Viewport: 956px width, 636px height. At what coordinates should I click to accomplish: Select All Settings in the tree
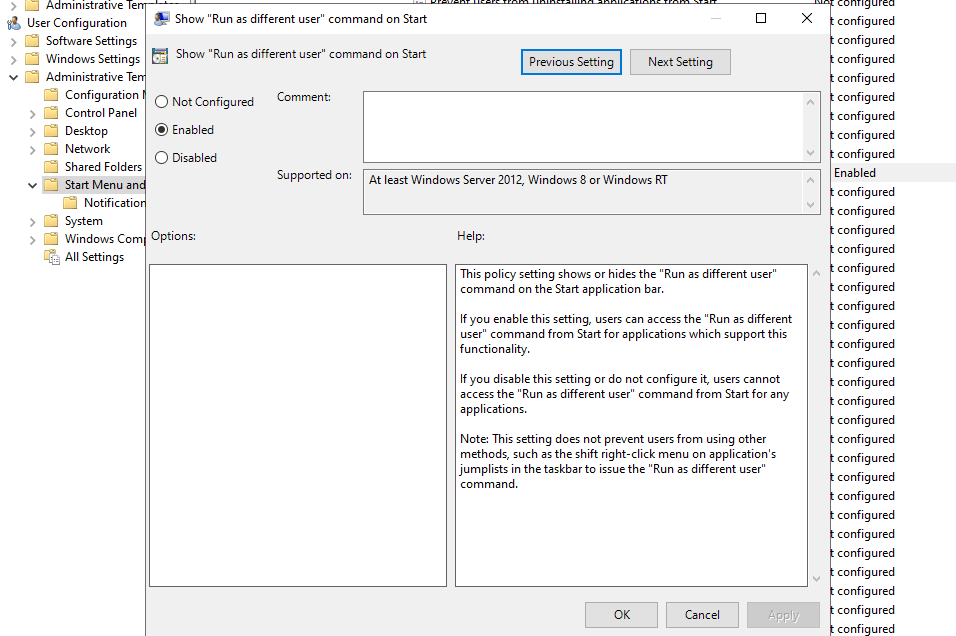95,257
